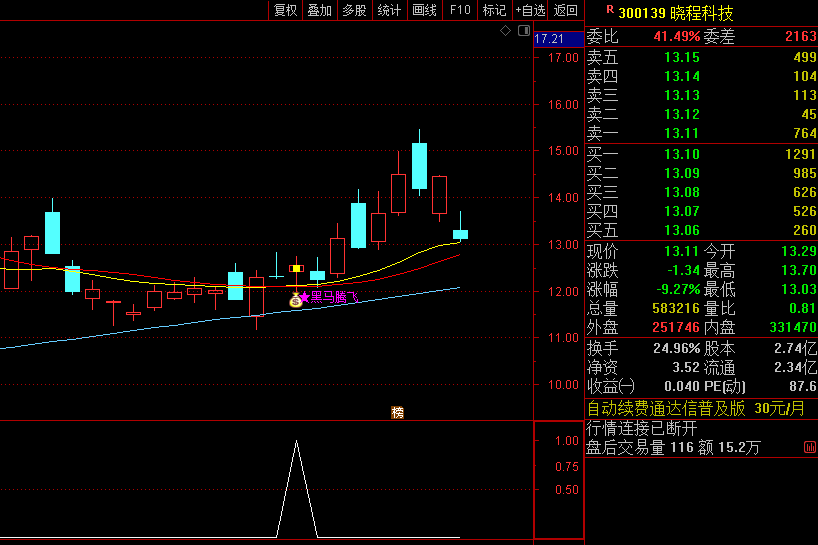The image size is (818, 545).
Task: Open the 统计 statistics menu
Action: (x=389, y=10)
